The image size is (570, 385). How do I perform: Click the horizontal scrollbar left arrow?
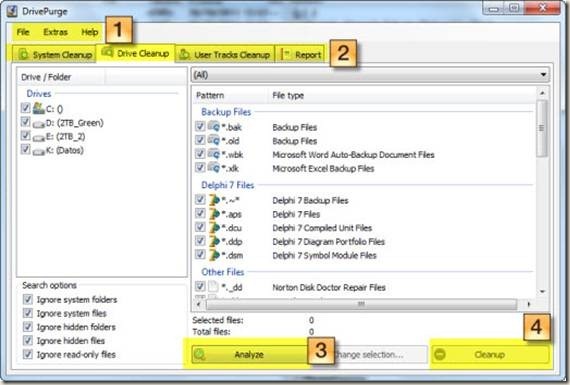(198, 304)
